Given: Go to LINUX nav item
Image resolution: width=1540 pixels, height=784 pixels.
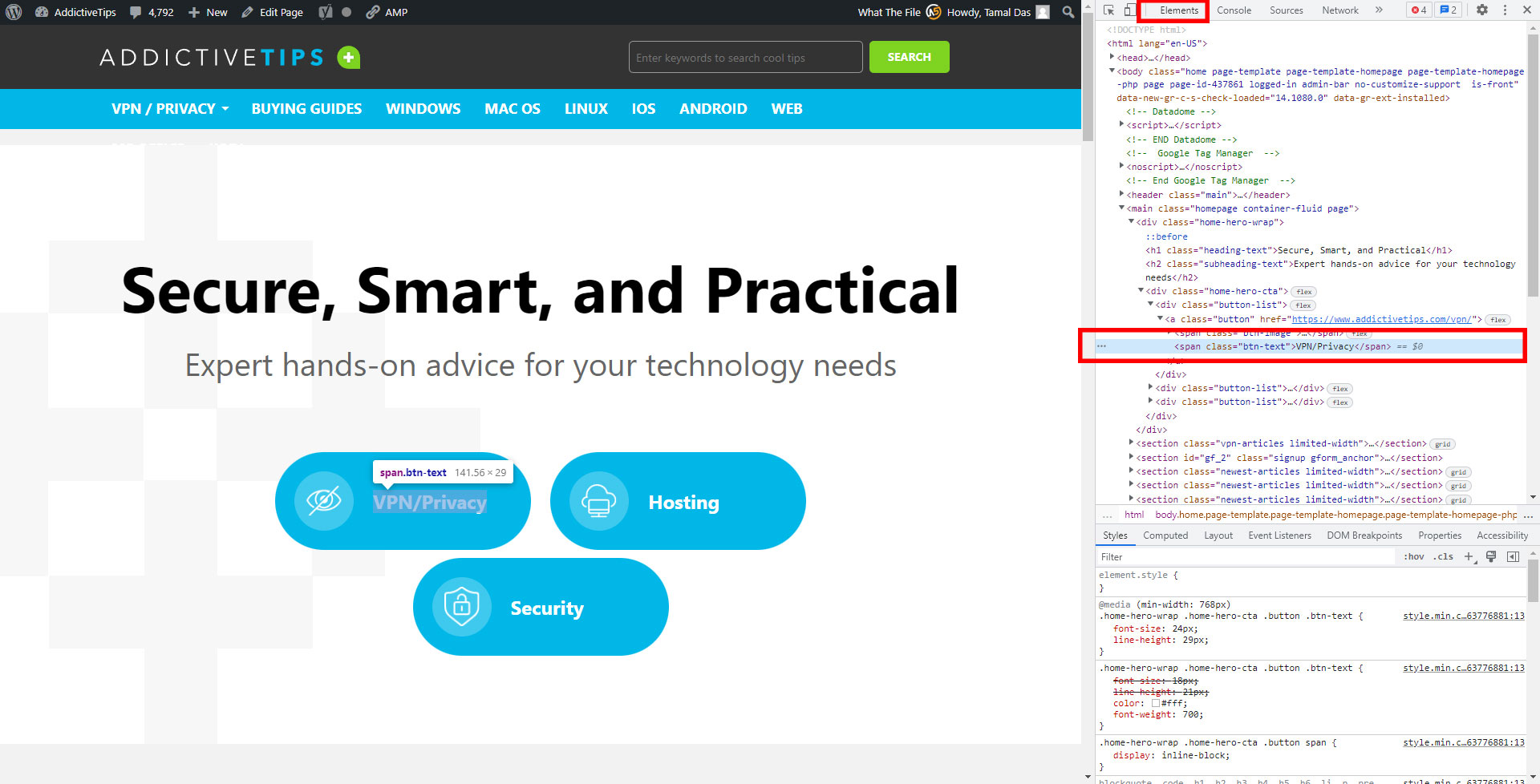Looking at the screenshot, I should [586, 108].
